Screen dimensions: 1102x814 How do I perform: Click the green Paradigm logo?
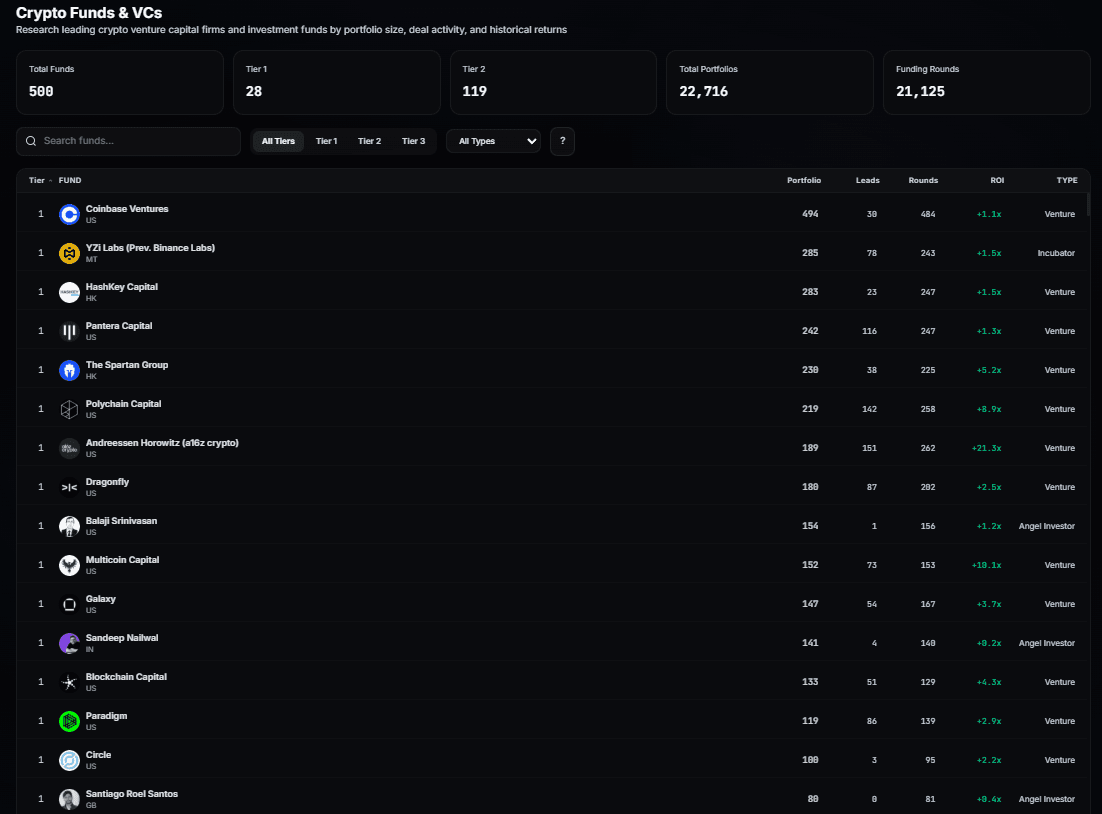(x=69, y=721)
